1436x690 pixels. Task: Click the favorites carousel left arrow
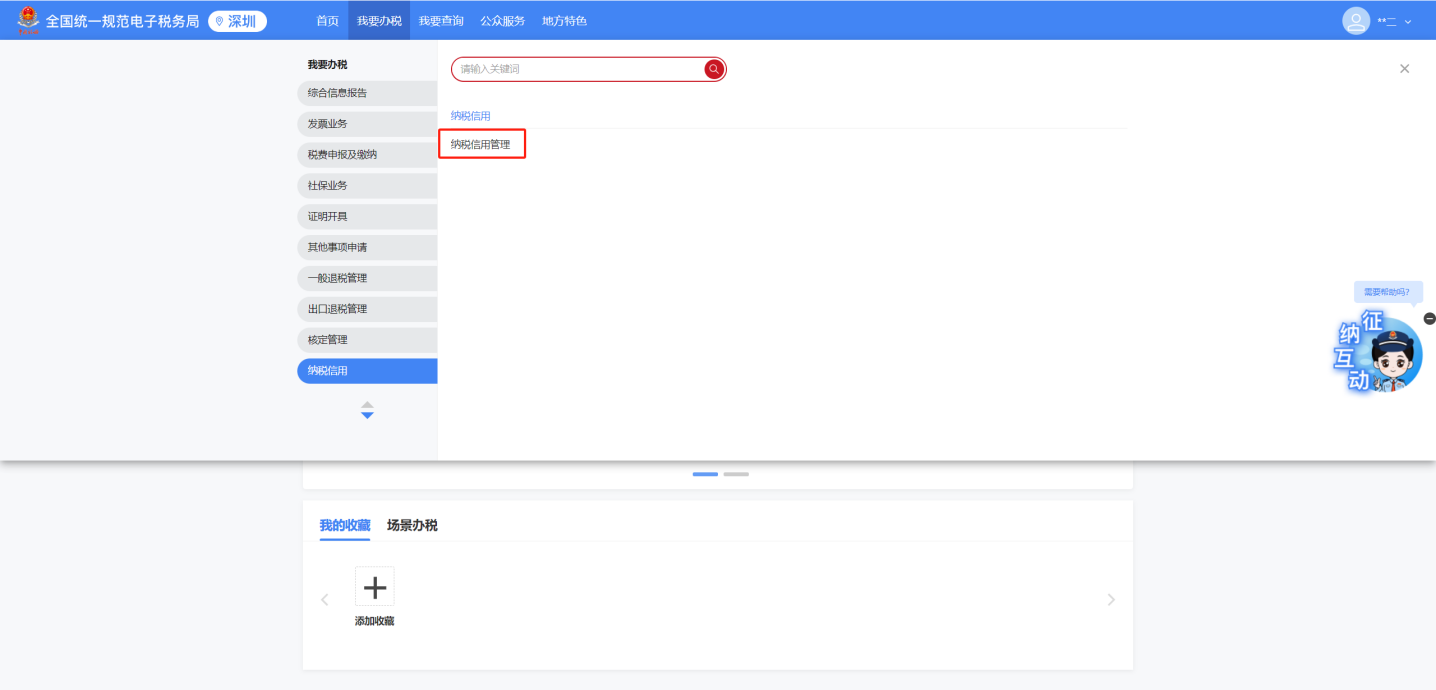pyautogui.click(x=324, y=600)
